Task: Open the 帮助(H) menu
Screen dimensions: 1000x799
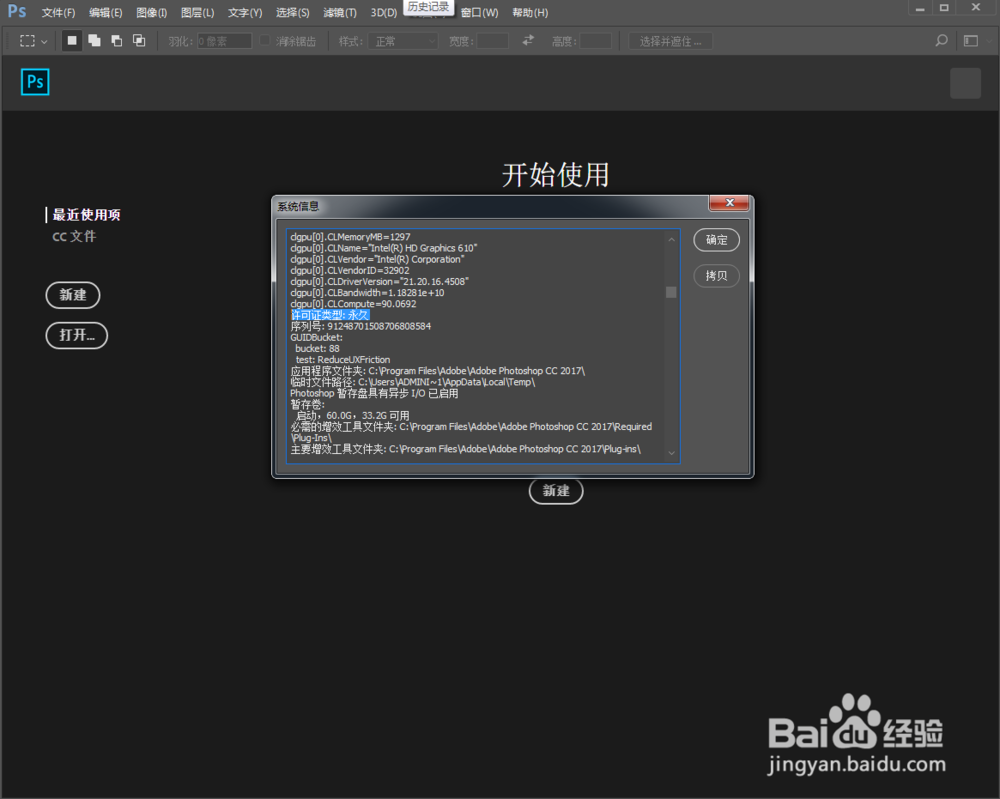Action: click(x=530, y=13)
